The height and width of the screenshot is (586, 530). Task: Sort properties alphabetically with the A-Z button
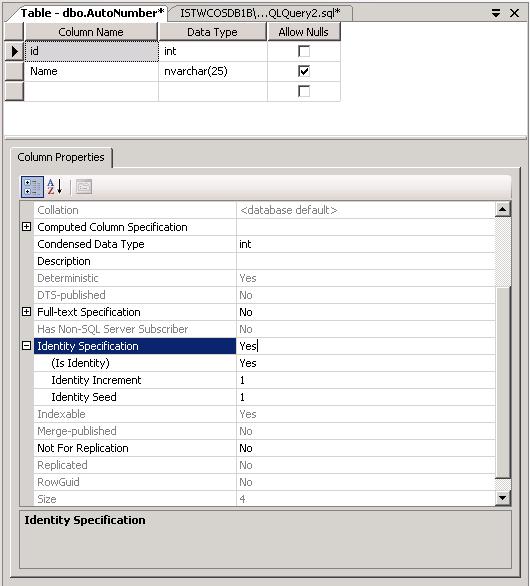[55, 187]
